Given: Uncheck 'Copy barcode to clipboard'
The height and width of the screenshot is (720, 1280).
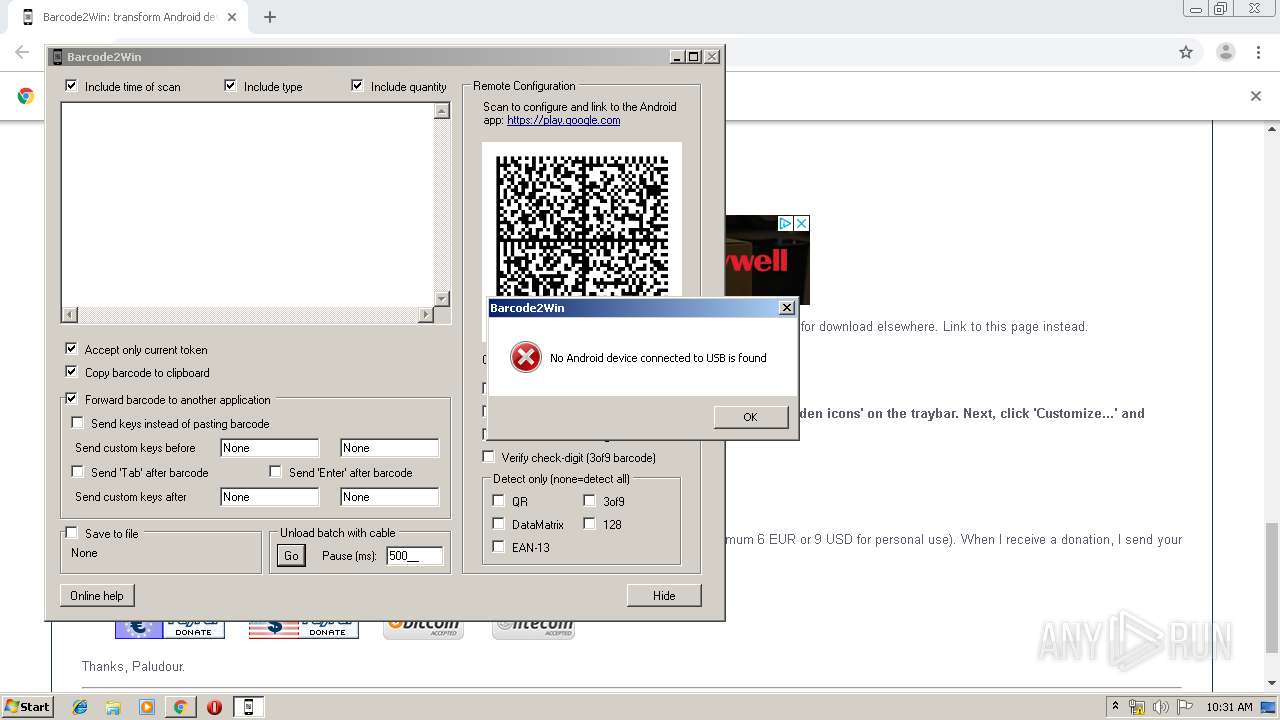Looking at the screenshot, I should (x=71, y=372).
